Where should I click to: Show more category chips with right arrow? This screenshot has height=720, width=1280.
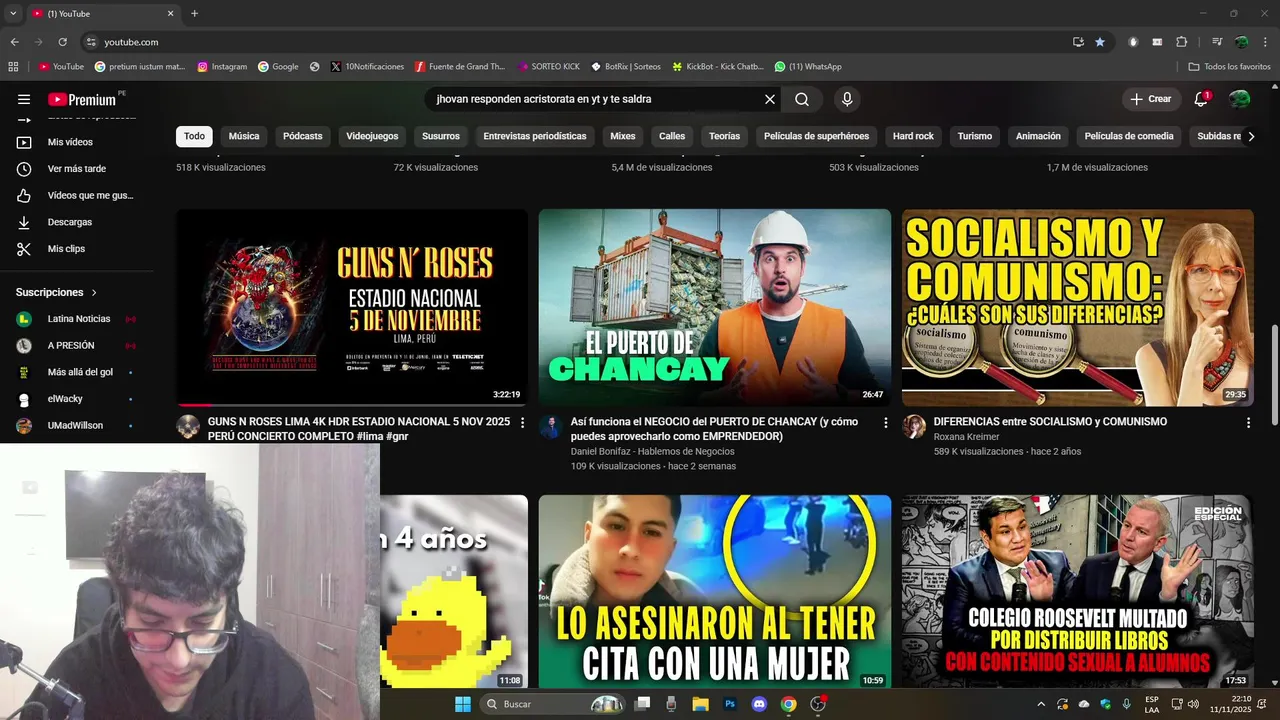click(1250, 136)
